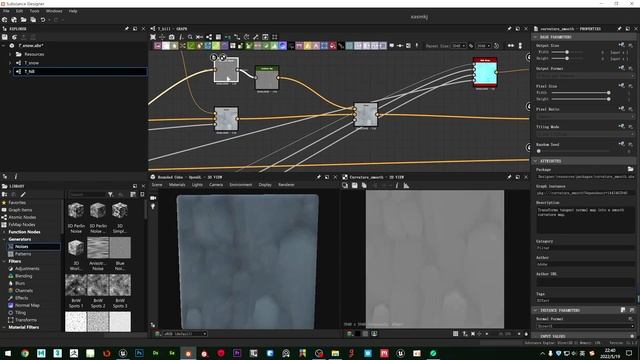Click the camera snapshot icon in graph toolbar
Image resolution: width=640 pixels, height=360 pixels.
click(172, 37)
